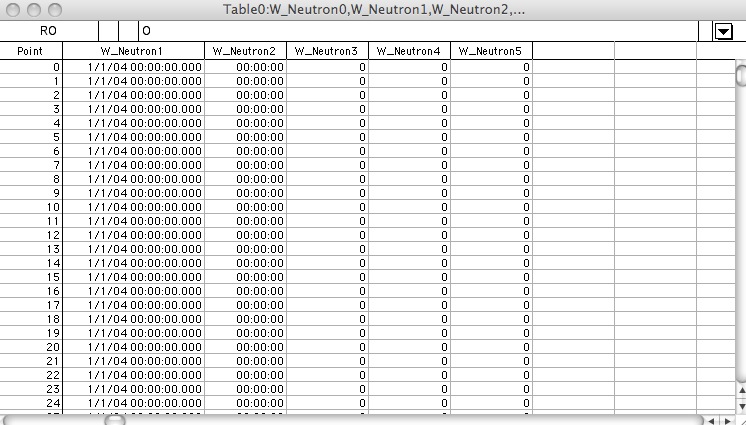Screen dimensions: 746x425
Task: Click W_Neutron3 value in row 2
Action: 327,95
